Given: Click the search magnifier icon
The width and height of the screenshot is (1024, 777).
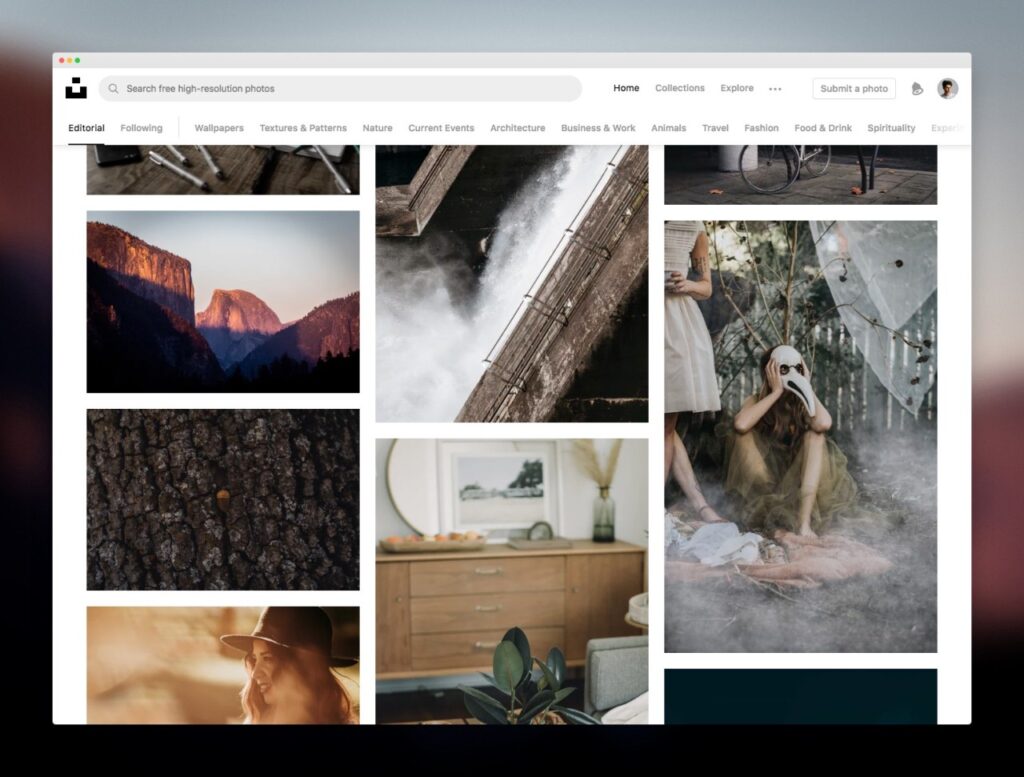Looking at the screenshot, I should pos(114,88).
